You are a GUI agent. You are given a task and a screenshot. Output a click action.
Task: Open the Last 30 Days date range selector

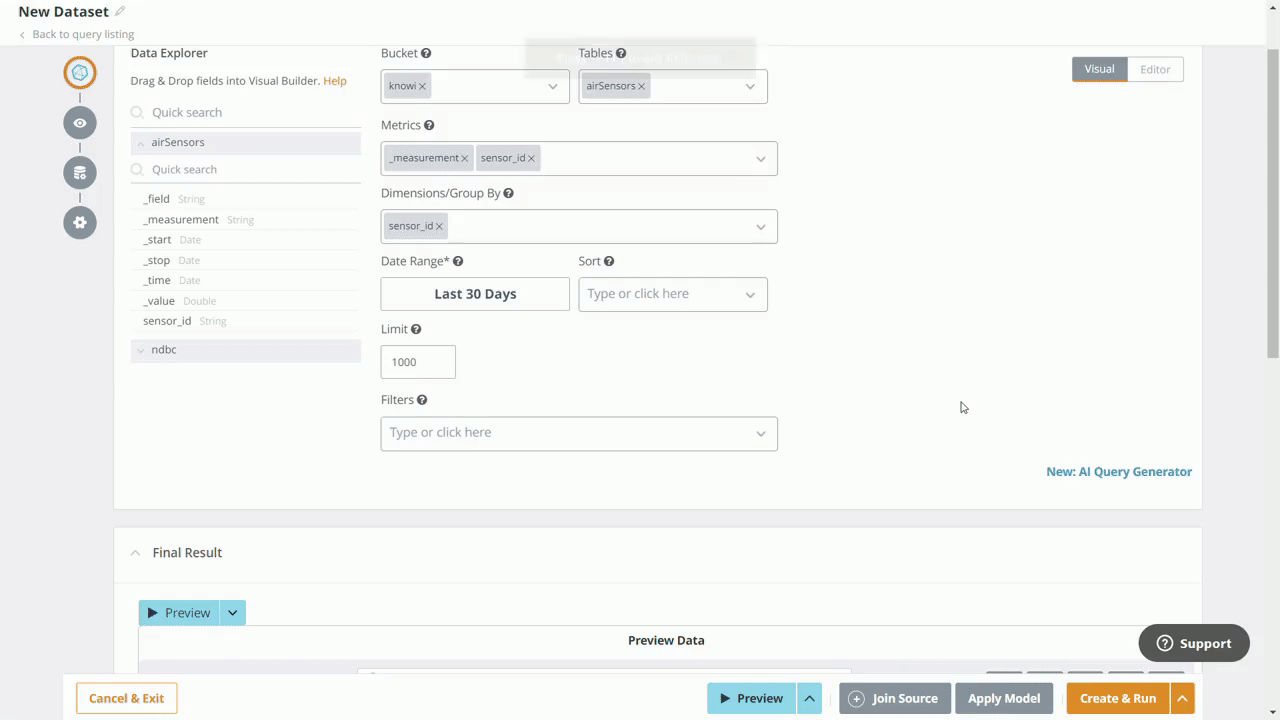coord(475,293)
